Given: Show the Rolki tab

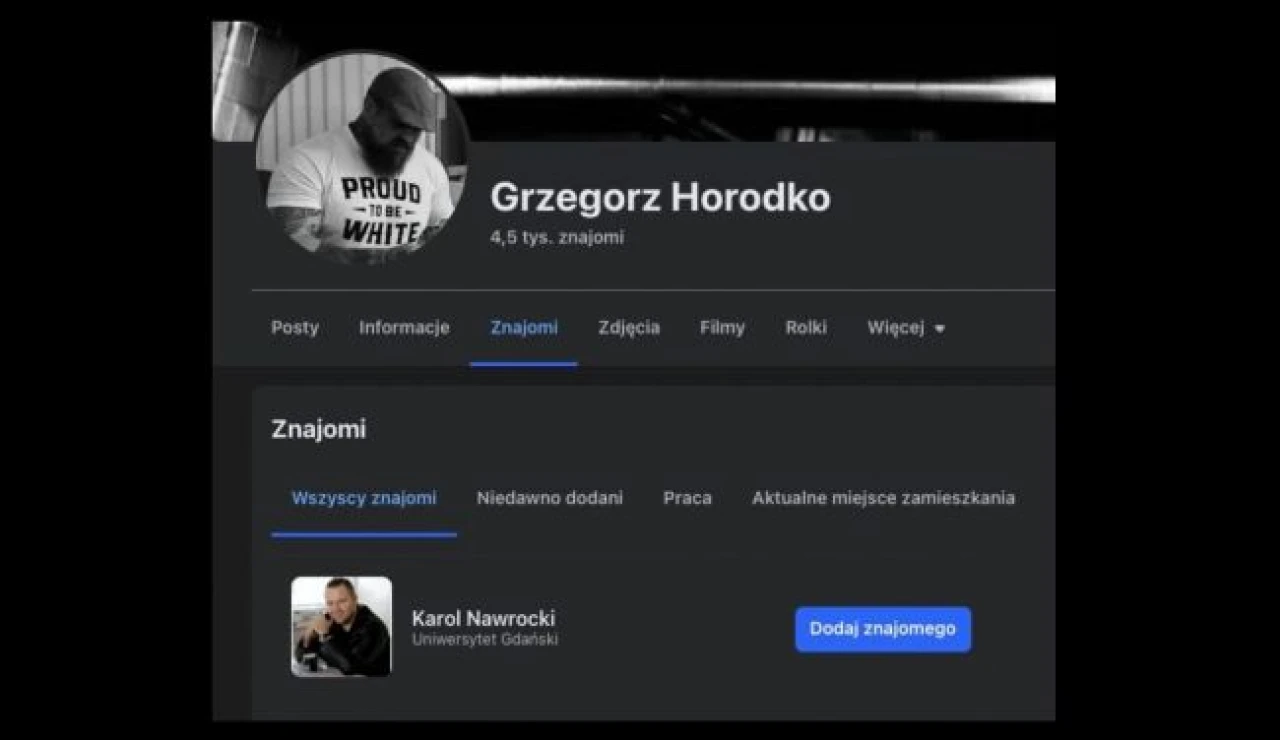Looking at the screenshot, I should 806,328.
